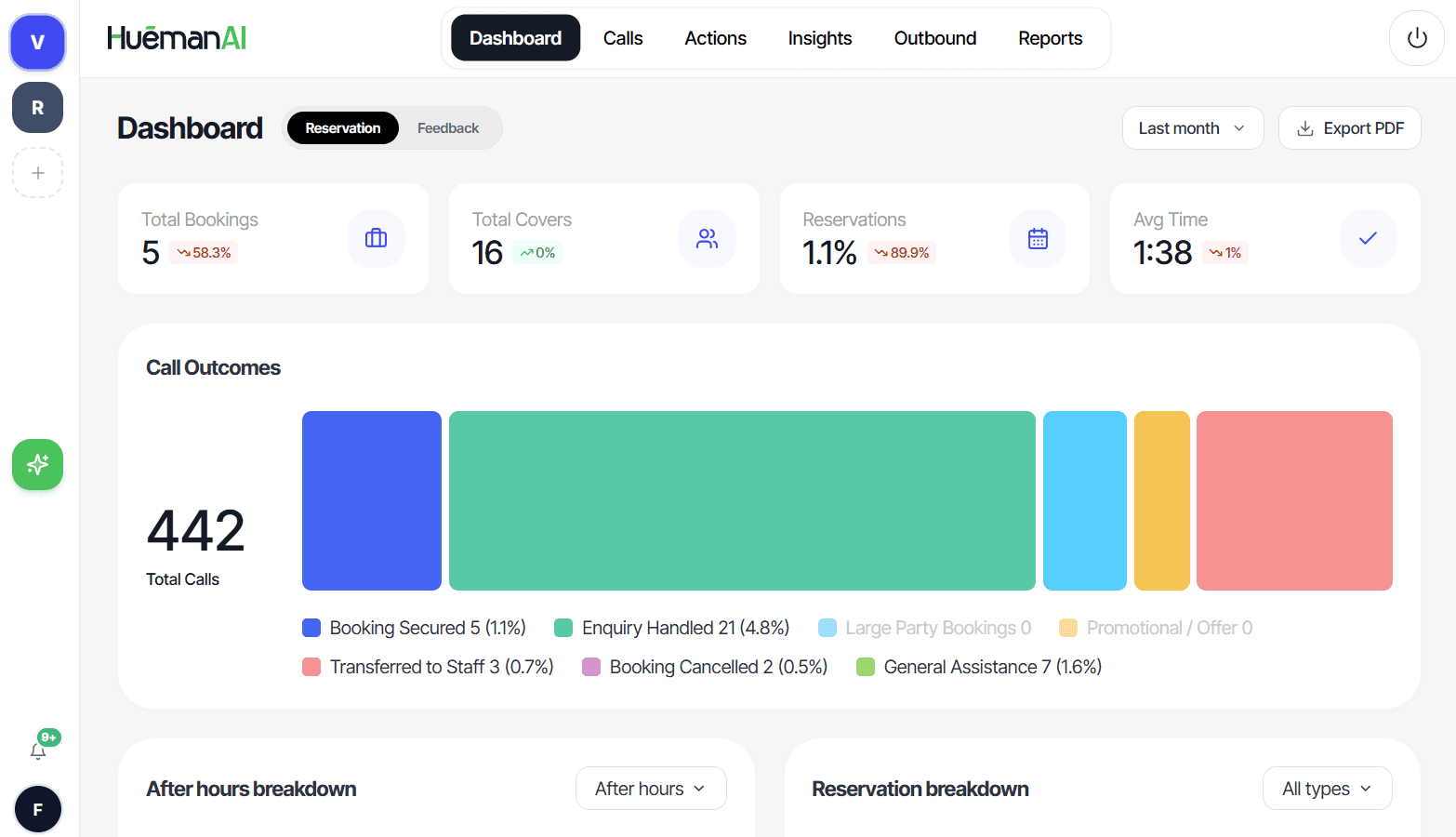Open the green AI sparkle assistant button
The height and width of the screenshot is (837, 1456).
(38, 464)
